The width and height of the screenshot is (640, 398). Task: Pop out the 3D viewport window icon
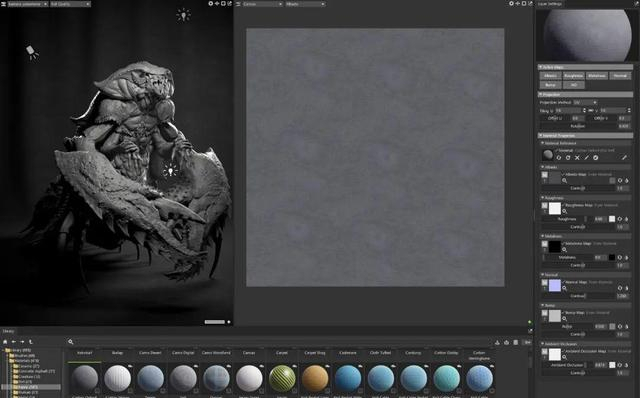coord(229,3)
